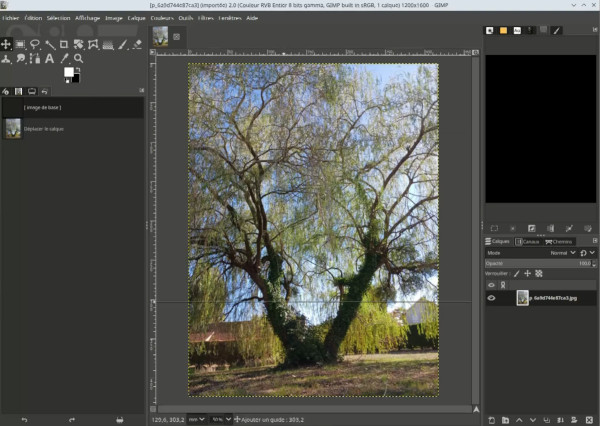Select the 6a9d744e87ca3.jpg layer thumbnail
The image size is (600, 426).
tap(522, 298)
